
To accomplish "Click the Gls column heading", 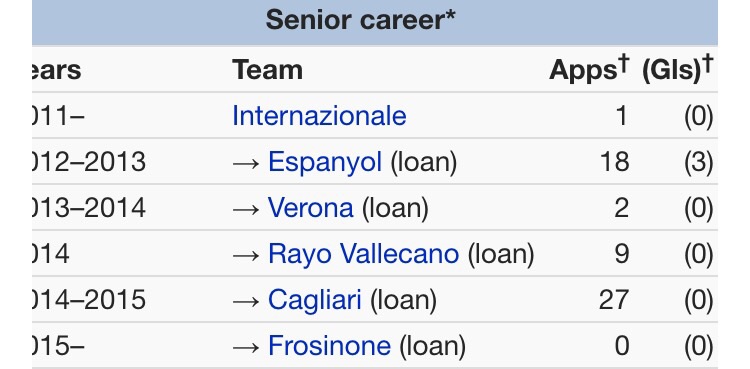I will coord(672,71).
